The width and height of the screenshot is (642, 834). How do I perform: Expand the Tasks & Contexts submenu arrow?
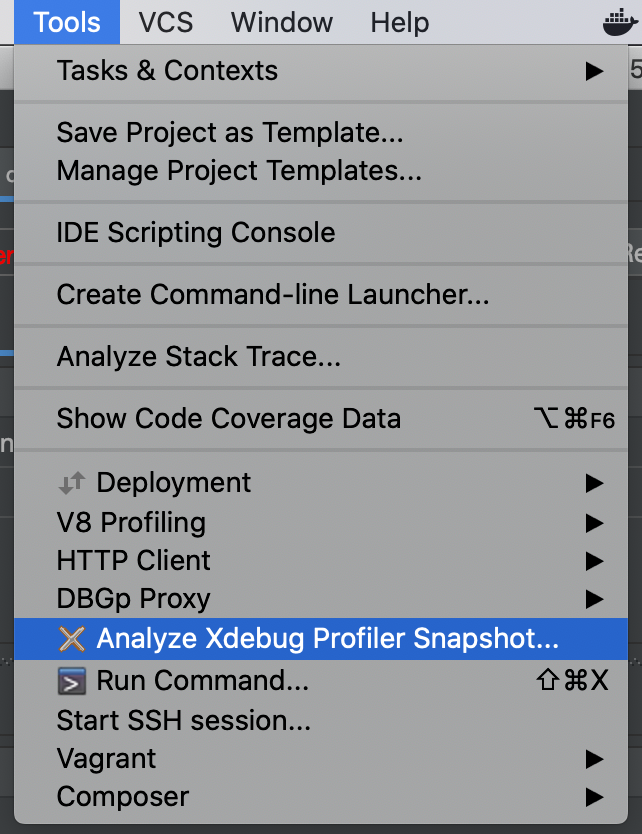point(594,71)
